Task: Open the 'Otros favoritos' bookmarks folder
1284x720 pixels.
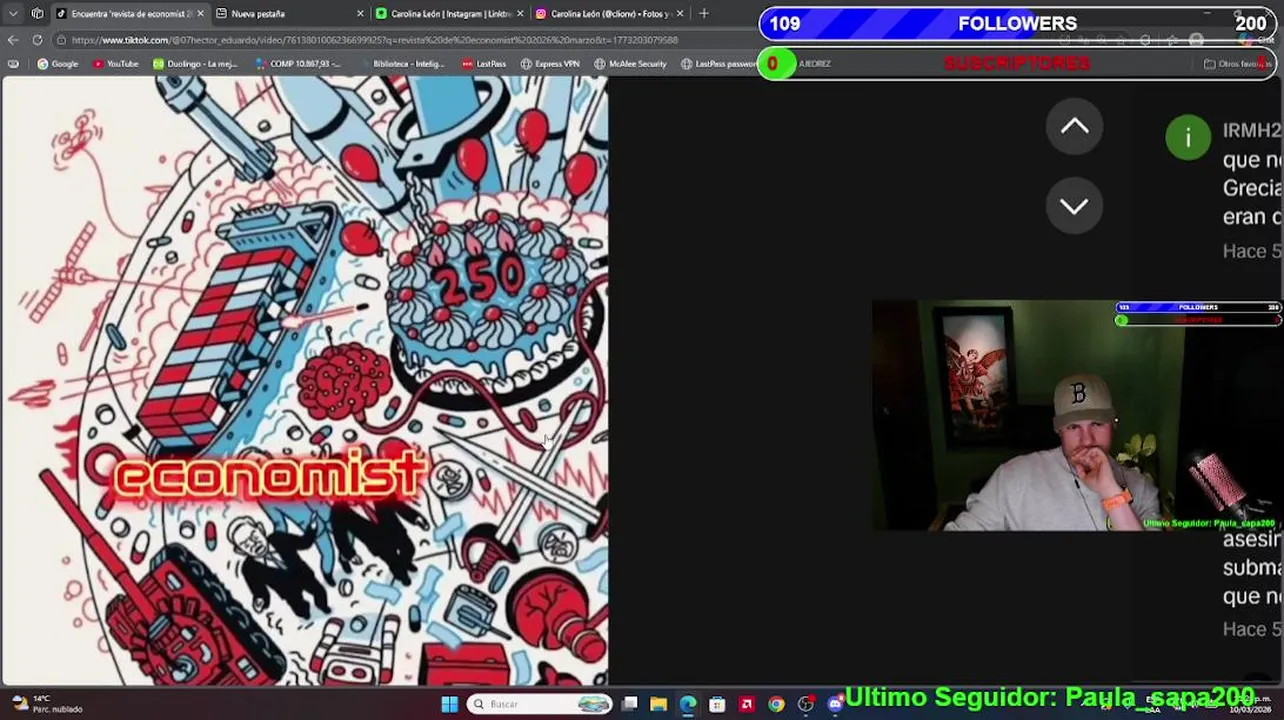Action: click(1238, 64)
